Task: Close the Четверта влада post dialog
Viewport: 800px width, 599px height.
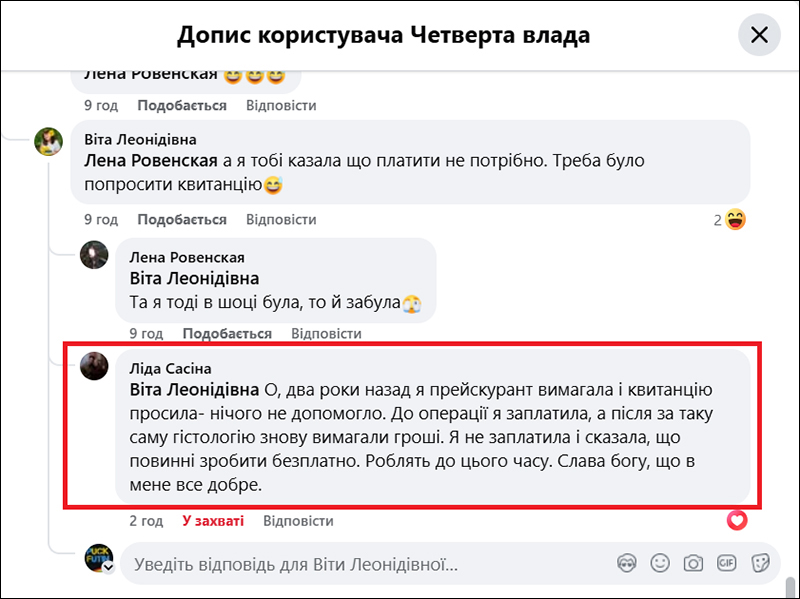Action: pyautogui.click(x=759, y=36)
